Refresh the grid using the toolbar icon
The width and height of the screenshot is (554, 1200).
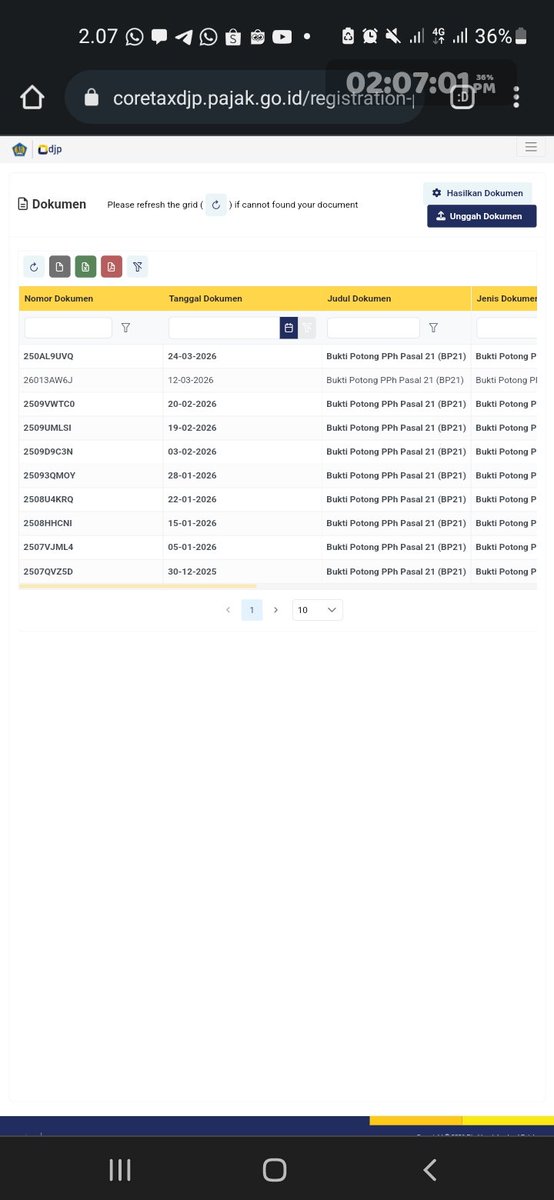coord(34,267)
